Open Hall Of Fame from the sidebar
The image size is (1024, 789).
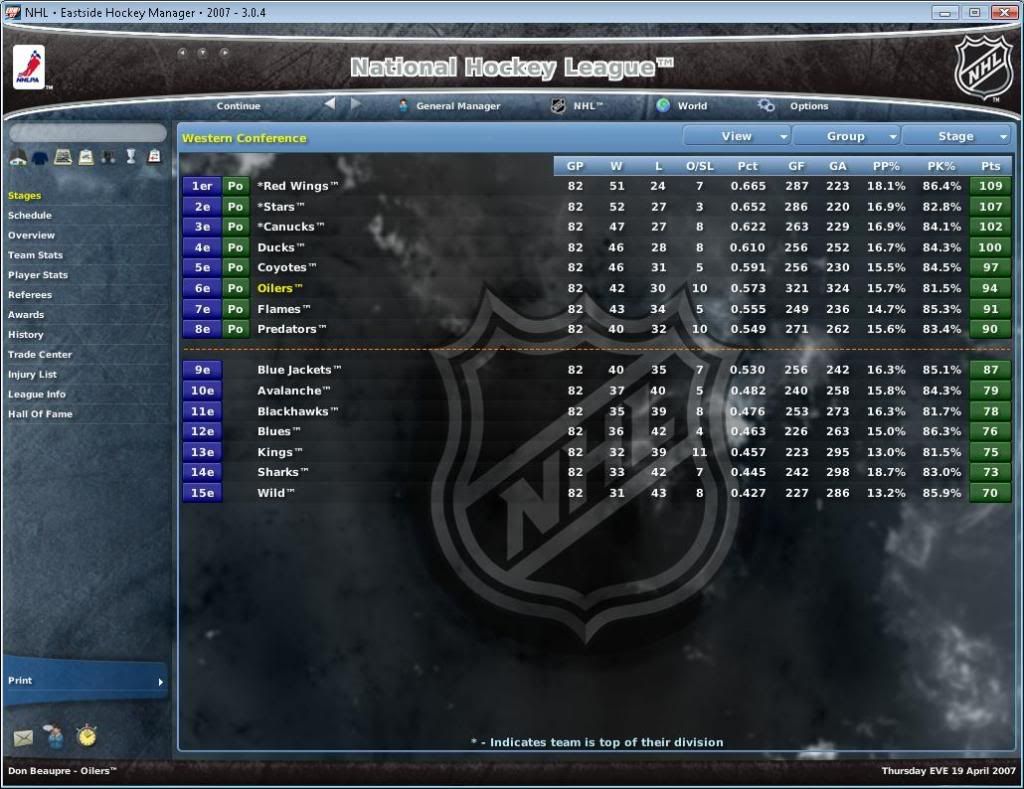click(40, 413)
